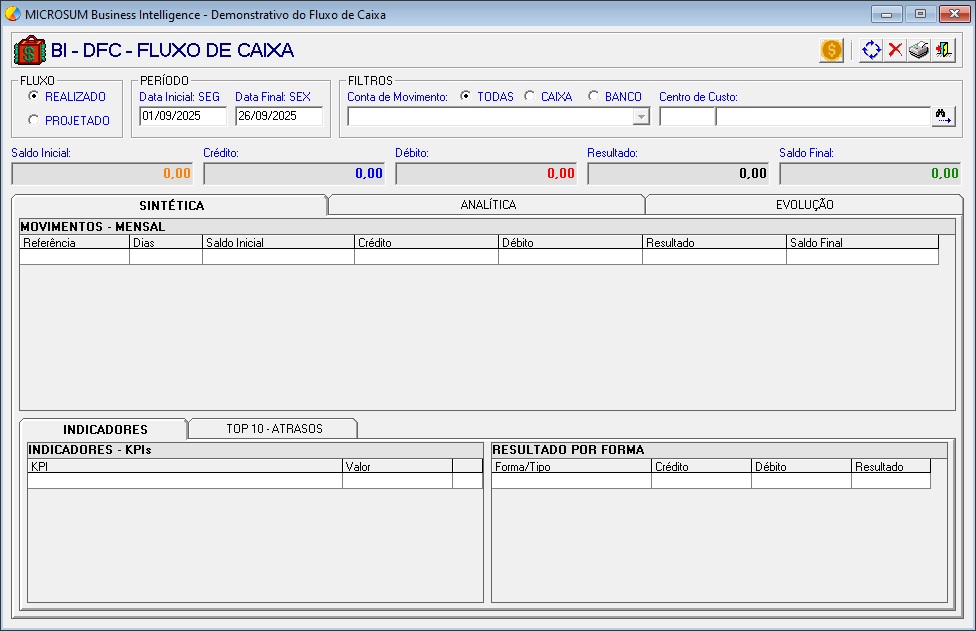
Task: Click the Débito header in Resultado por Forma
Action: coord(801,466)
